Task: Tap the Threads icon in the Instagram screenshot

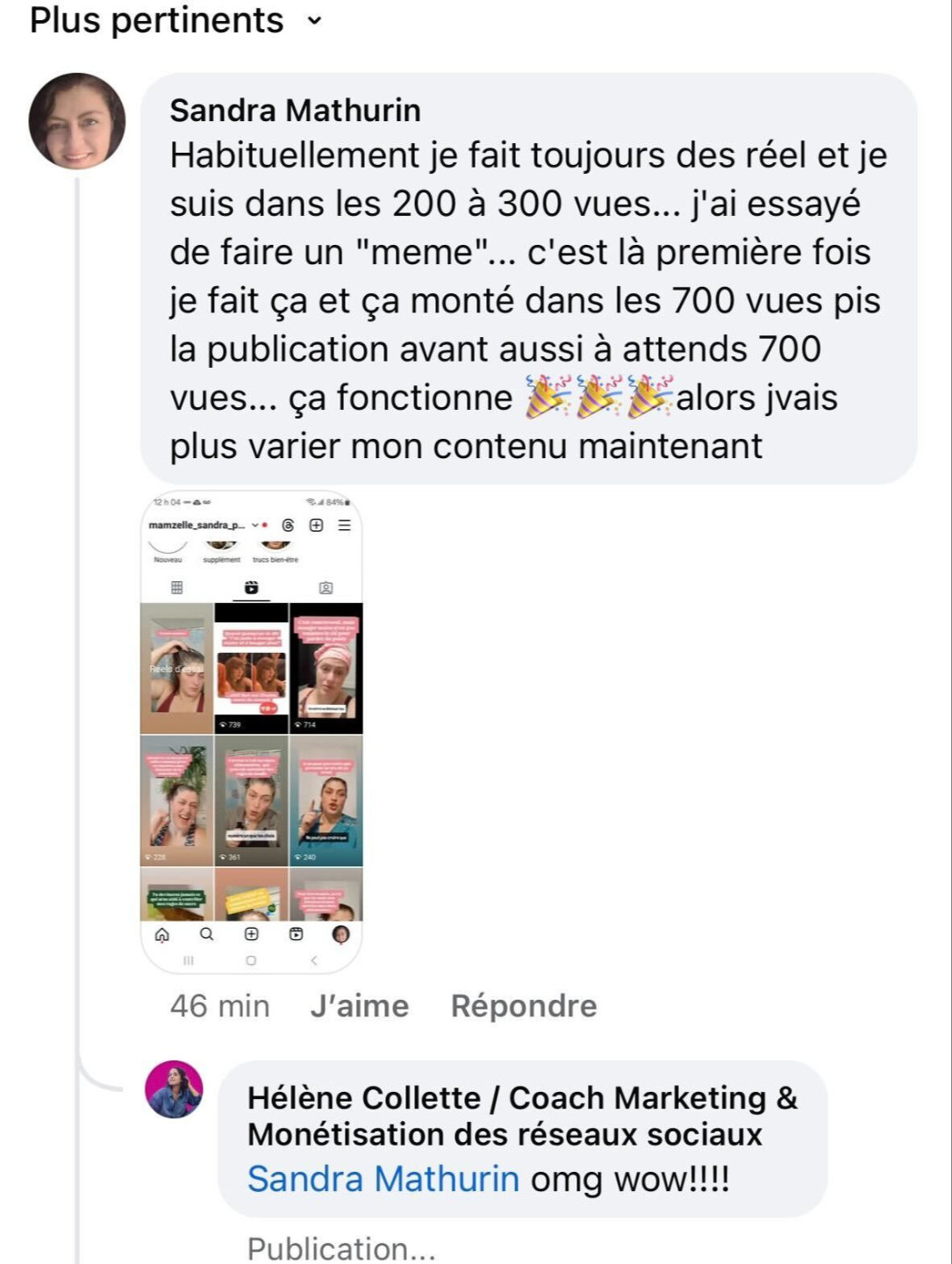Action: coord(289,525)
